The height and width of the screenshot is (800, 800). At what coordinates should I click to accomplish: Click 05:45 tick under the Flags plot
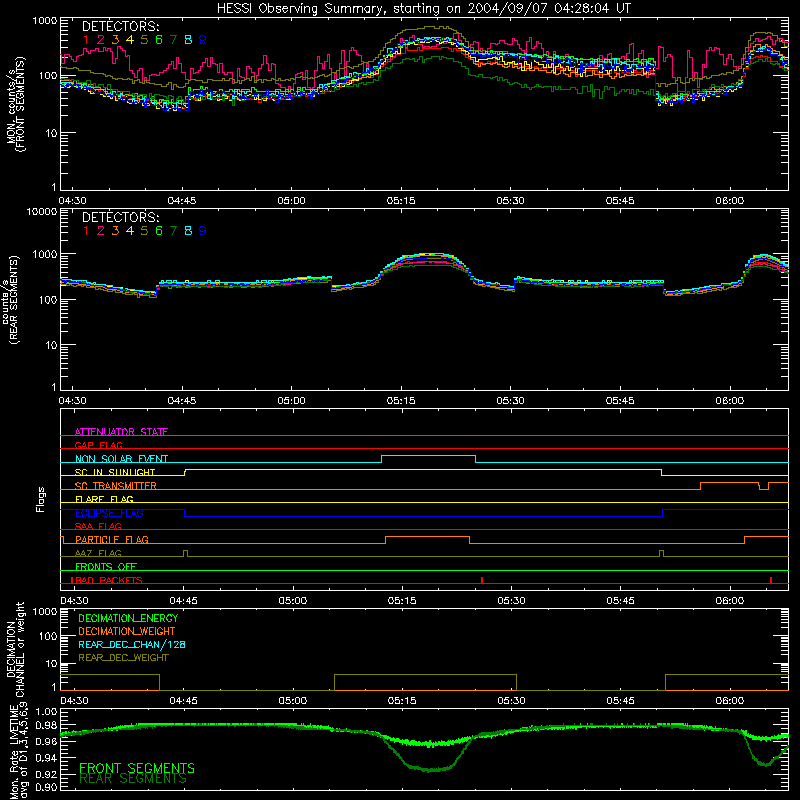[x=620, y=601]
